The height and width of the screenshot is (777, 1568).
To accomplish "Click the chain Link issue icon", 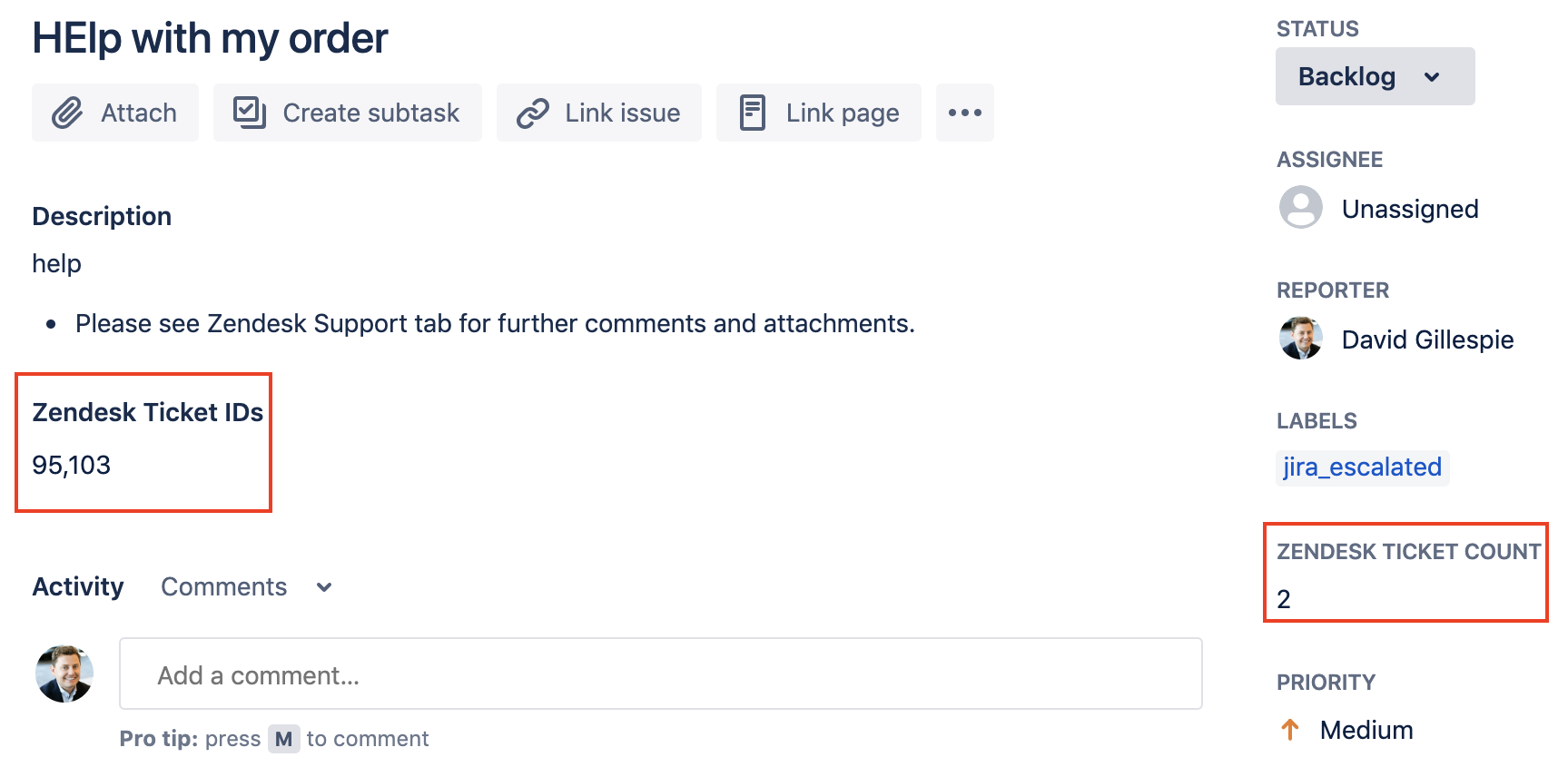I will tap(533, 113).
